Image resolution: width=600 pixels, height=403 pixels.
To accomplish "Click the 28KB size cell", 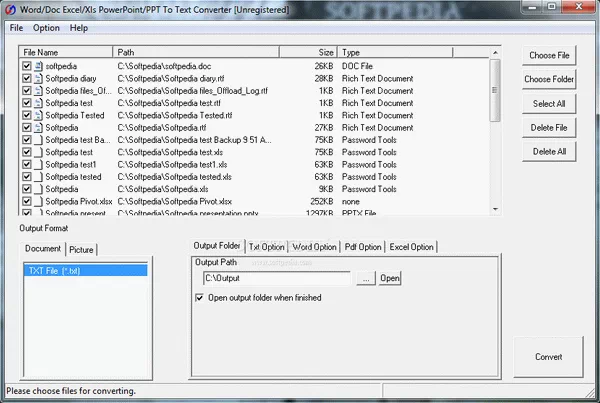I will (x=324, y=78).
